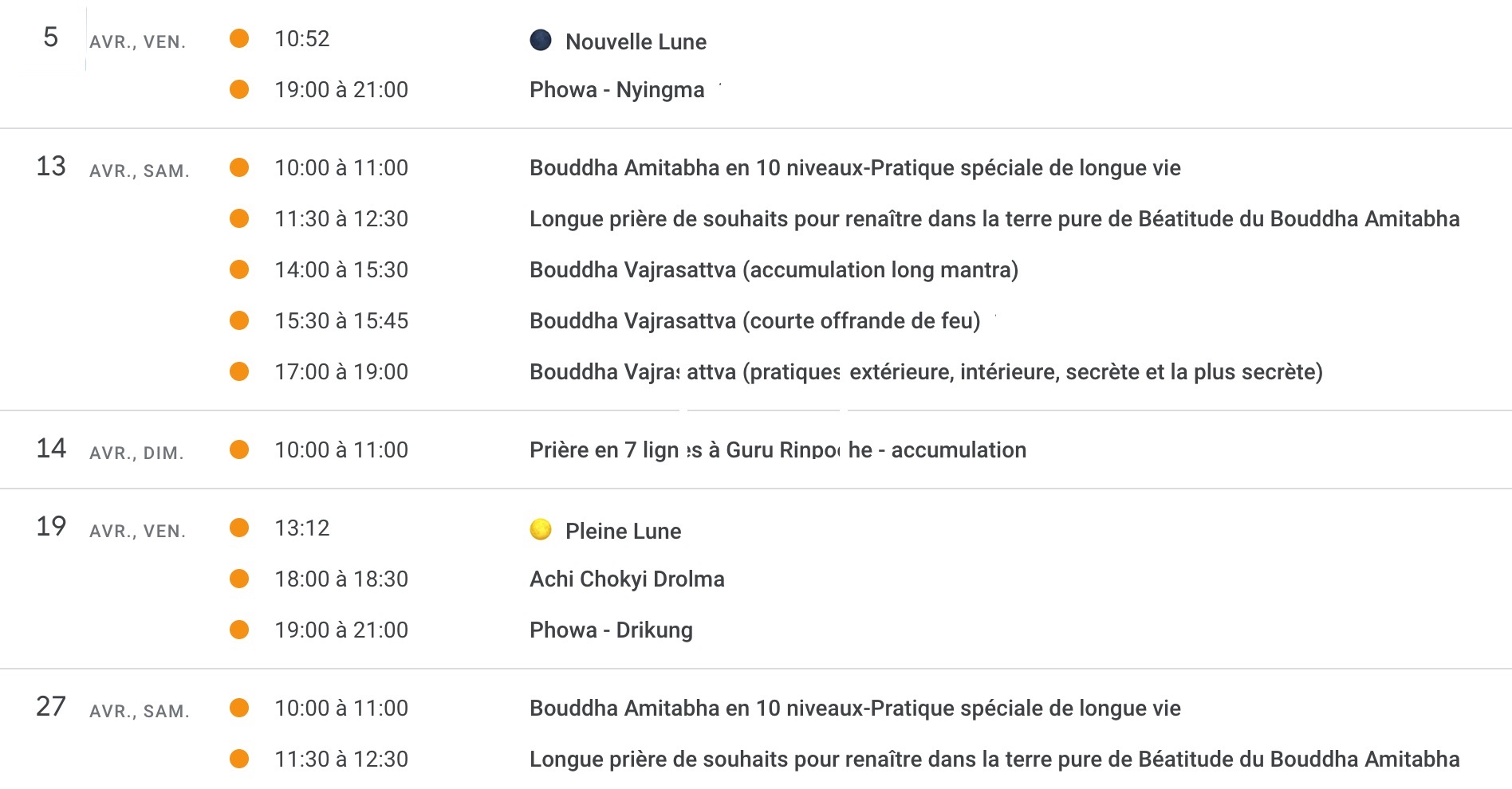The image size is (1512, 789).
Task: Open the Pleine Lune event
Action: click(623, 531)
